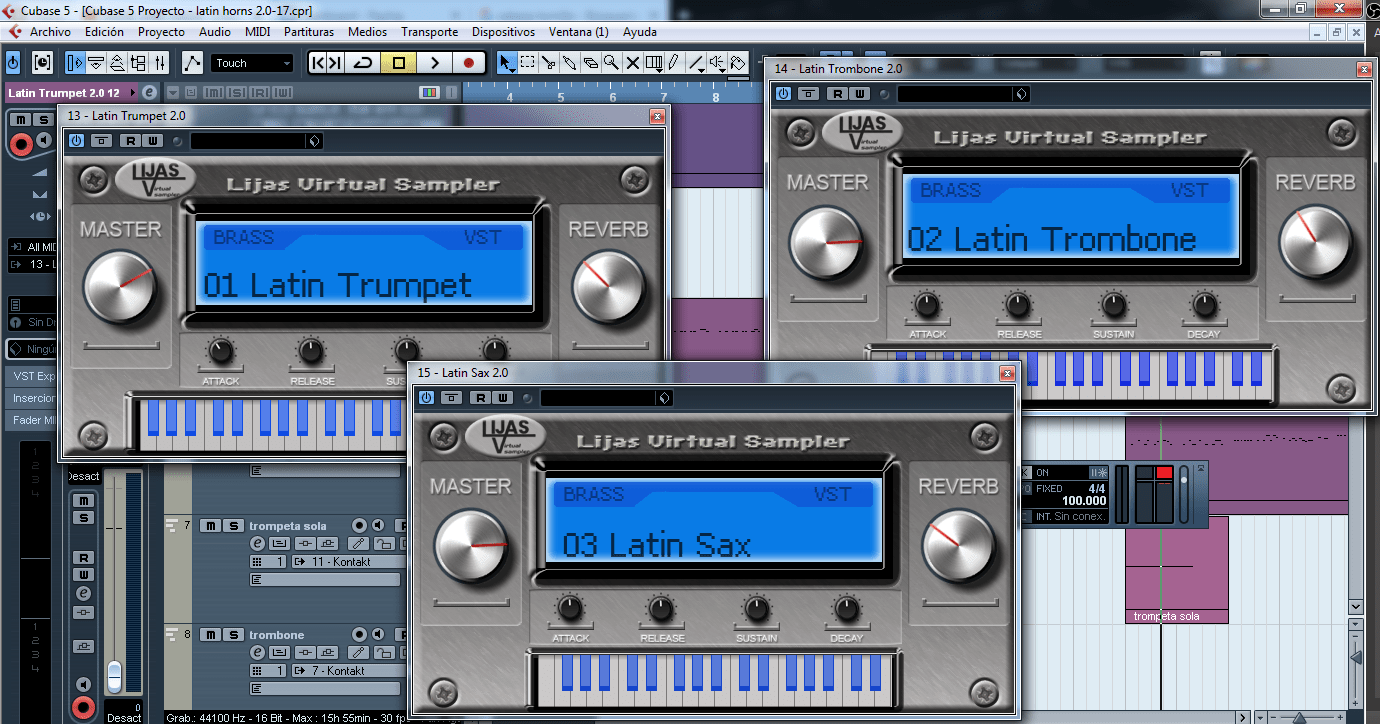Mute the trompeta sola track

212,524
